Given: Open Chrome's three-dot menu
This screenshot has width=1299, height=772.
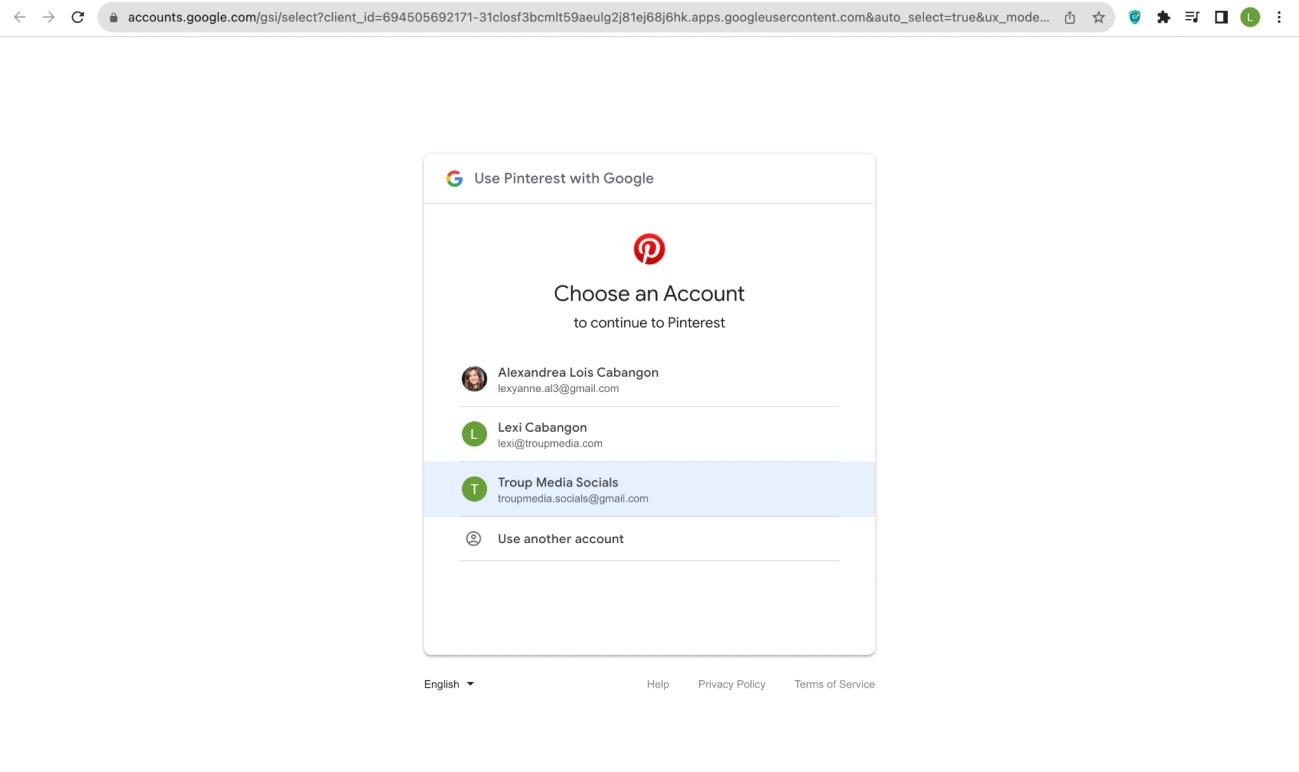Looking at the screenshot, I should tap(1279, 17).
